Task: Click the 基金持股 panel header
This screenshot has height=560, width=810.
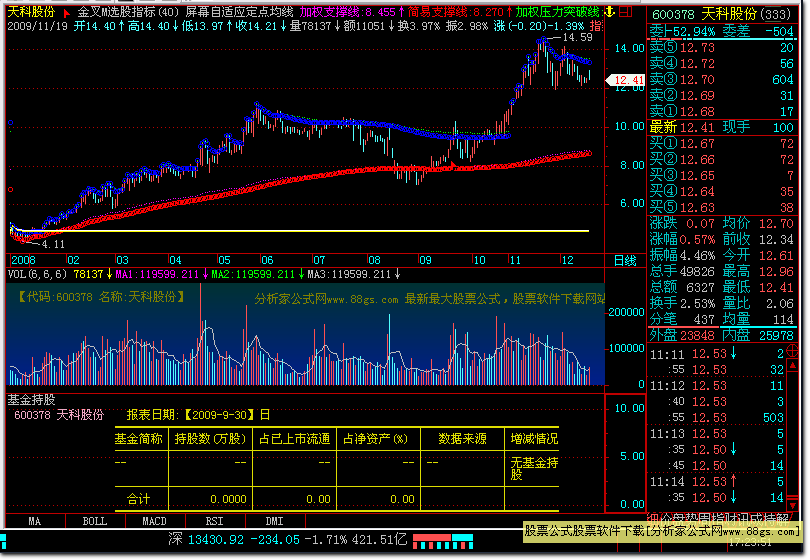Action: pyautogui.click(x=33, y=399)
